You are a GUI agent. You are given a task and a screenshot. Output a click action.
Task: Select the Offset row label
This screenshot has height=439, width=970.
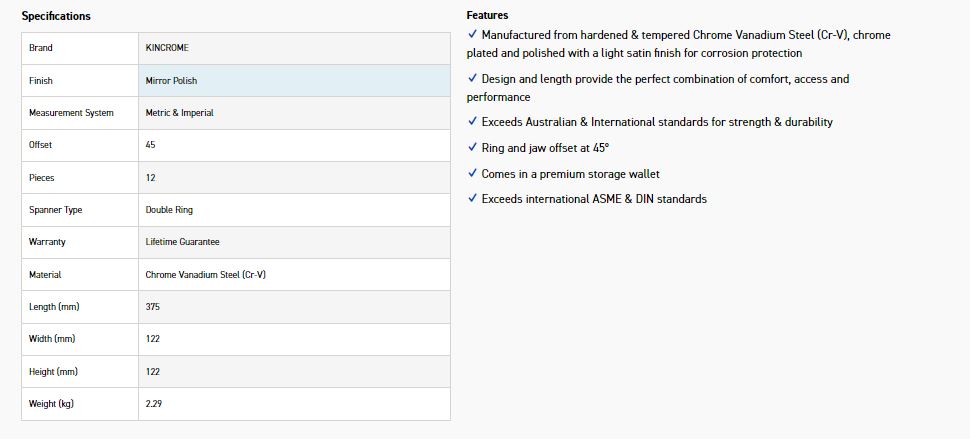click(x=41, y=145)
